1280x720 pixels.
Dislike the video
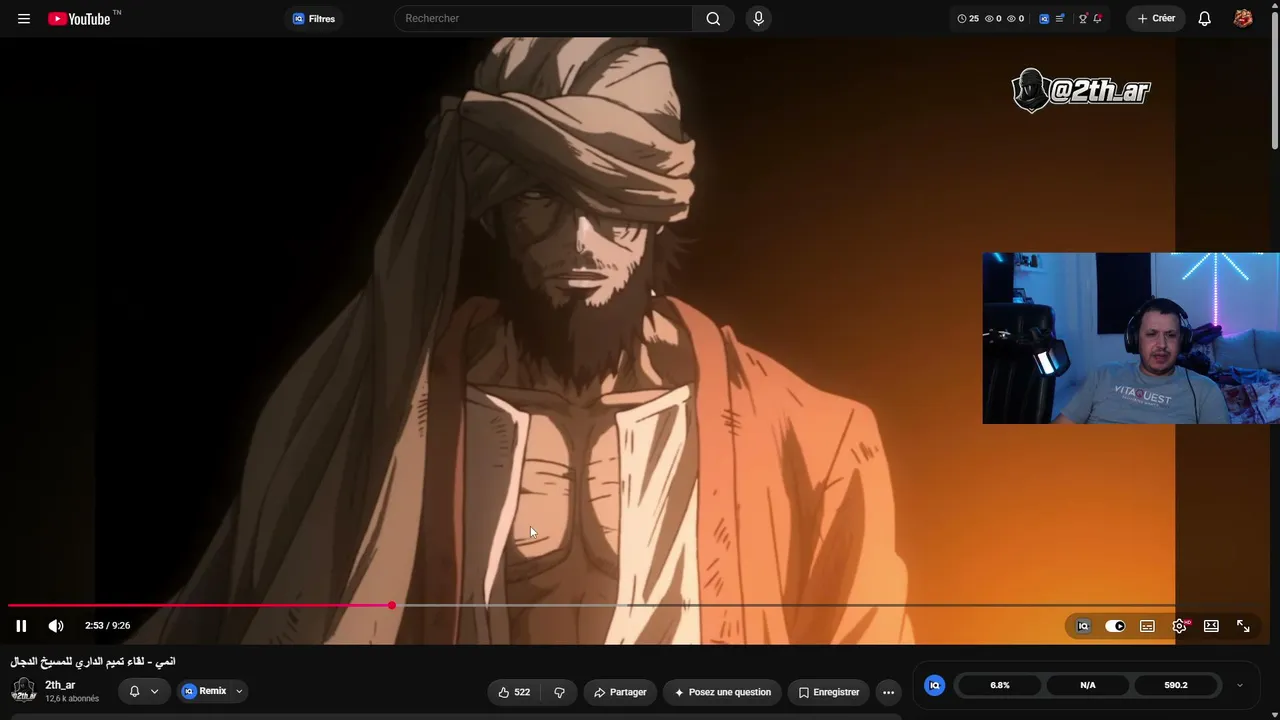click(559, 692)
